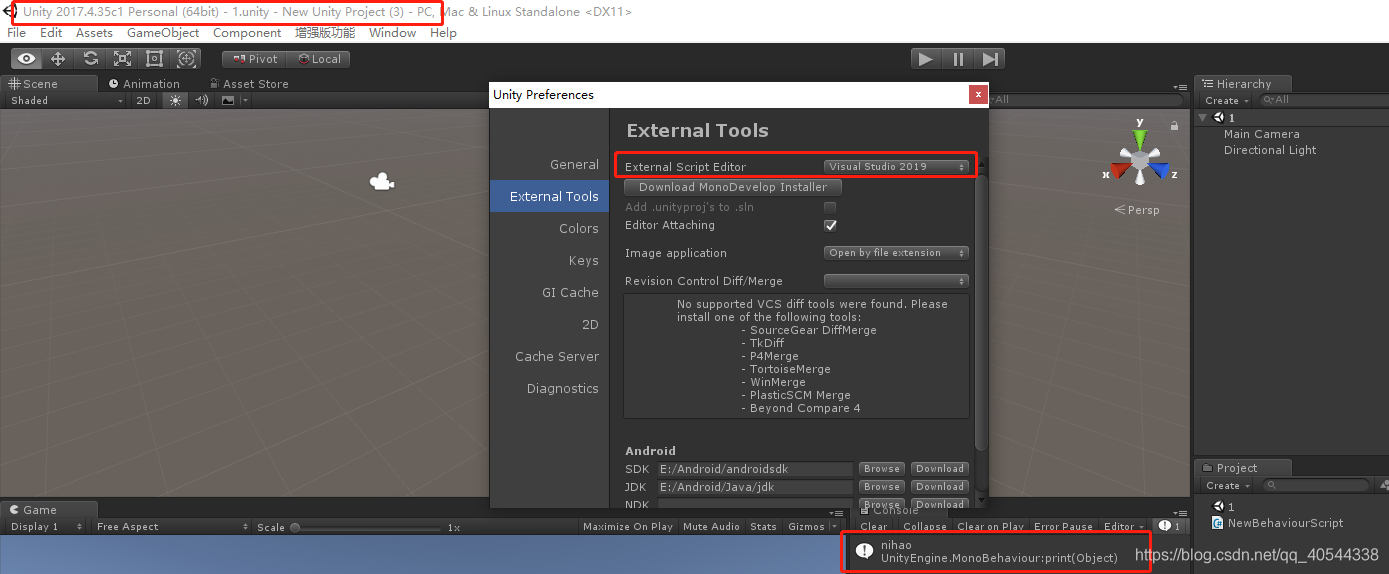Screen dimensions: 1389x574
Task: Enable Add .unityproj's to .sln checkbox
Action: 830,207
